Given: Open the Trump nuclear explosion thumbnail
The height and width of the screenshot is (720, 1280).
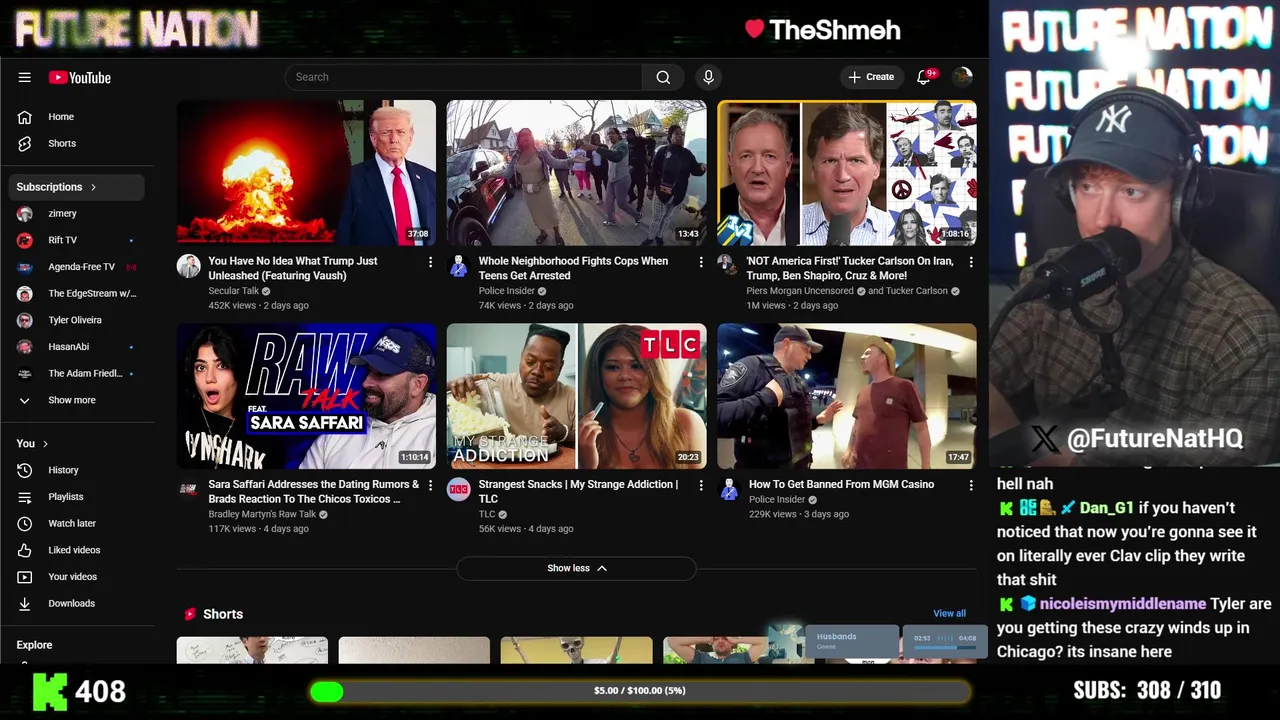Looking at the screenshot, I should (x=306, y=172).
